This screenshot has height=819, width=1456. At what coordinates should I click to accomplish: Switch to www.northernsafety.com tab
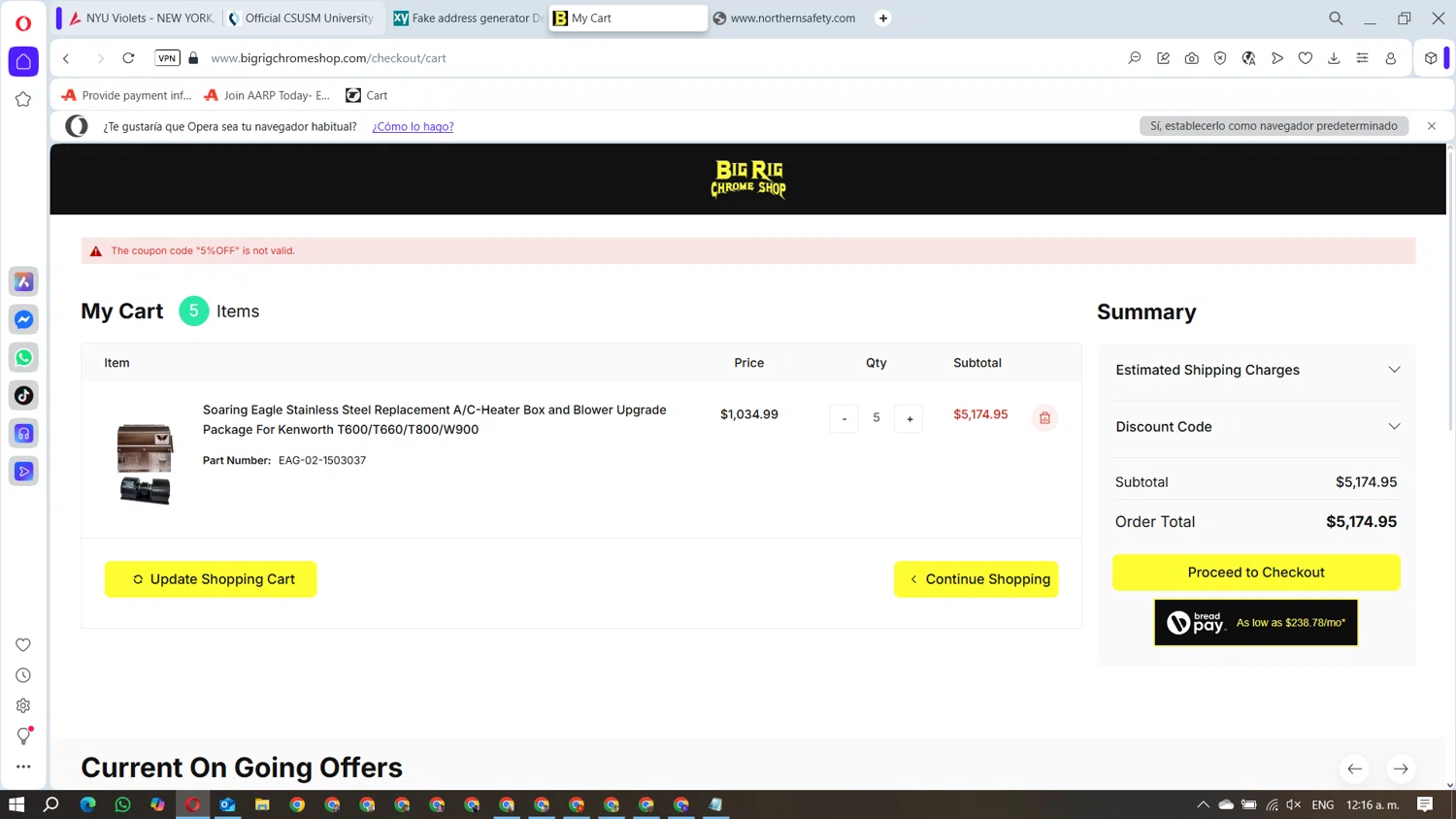click(785, 18)
